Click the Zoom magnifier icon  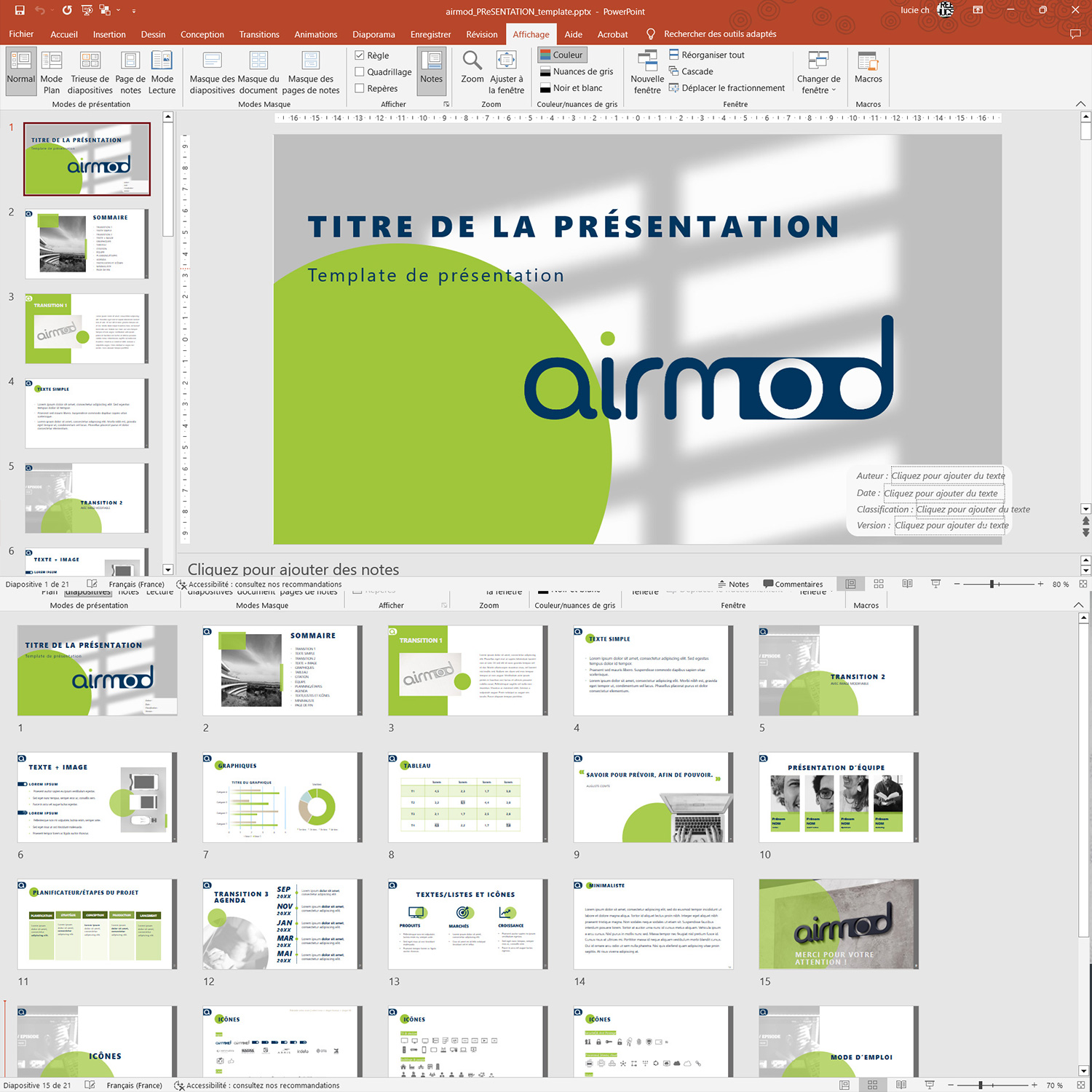(472, 67)
